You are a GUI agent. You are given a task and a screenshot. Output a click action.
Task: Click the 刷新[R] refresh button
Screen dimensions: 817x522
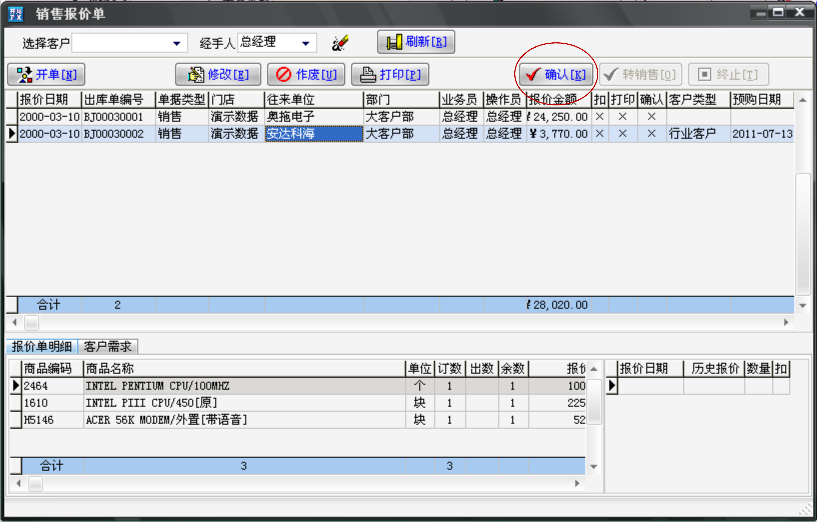coord(416,42)
